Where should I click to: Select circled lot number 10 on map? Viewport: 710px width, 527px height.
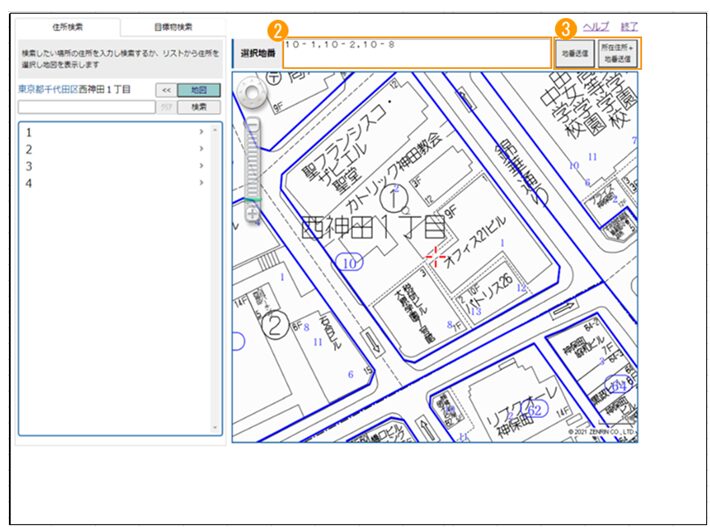coord(350,263)
